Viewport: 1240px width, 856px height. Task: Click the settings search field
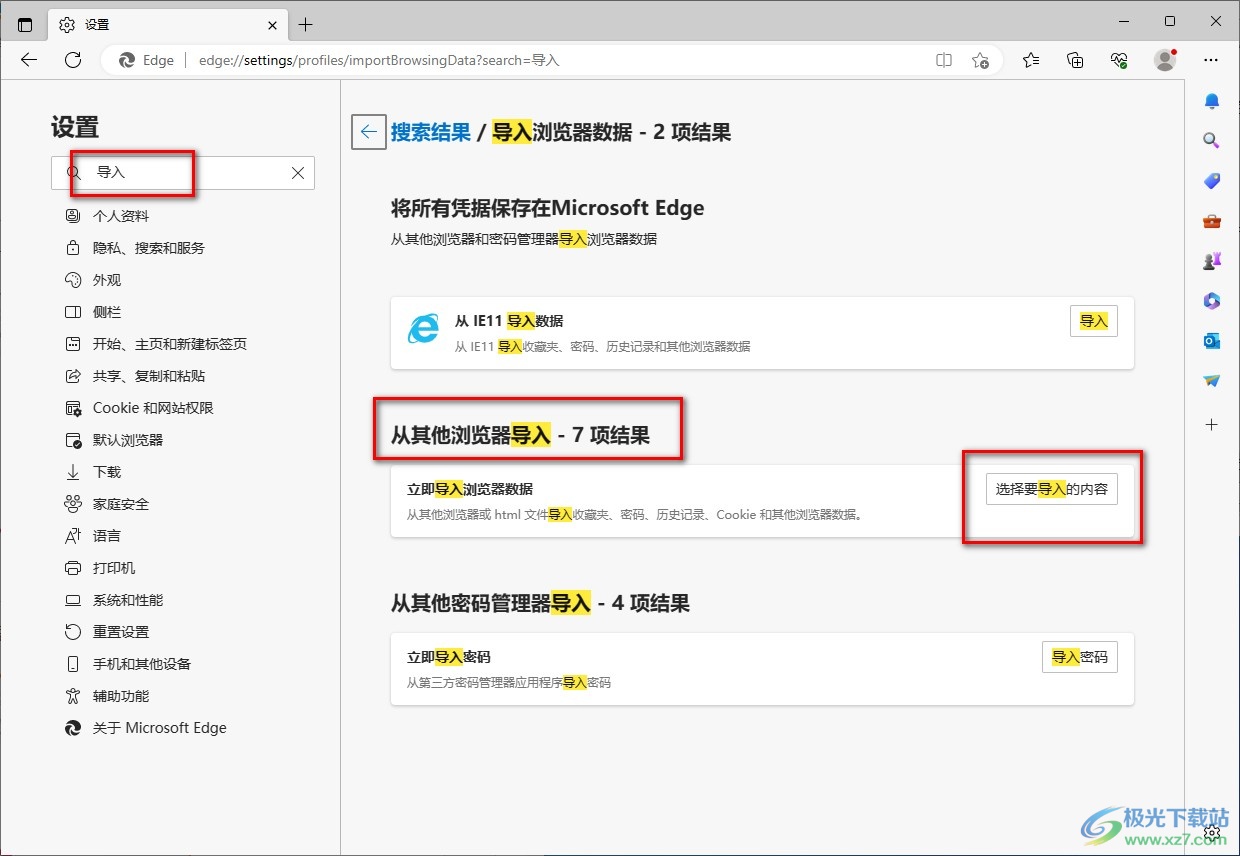[x=183, y=173]
